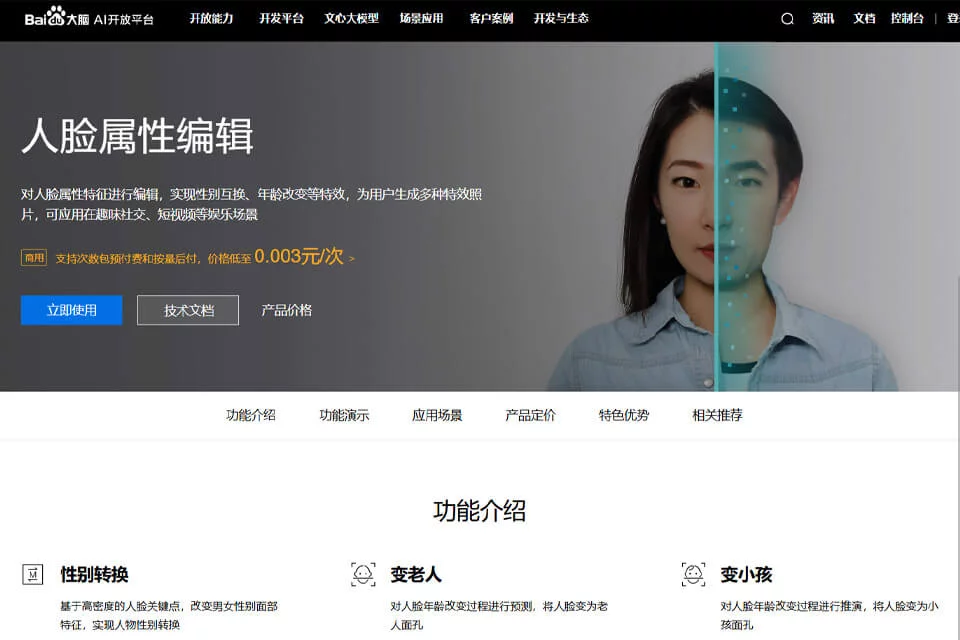Click the 技术文档 button
Screen dimensions: 960x640
click(188, 310)
